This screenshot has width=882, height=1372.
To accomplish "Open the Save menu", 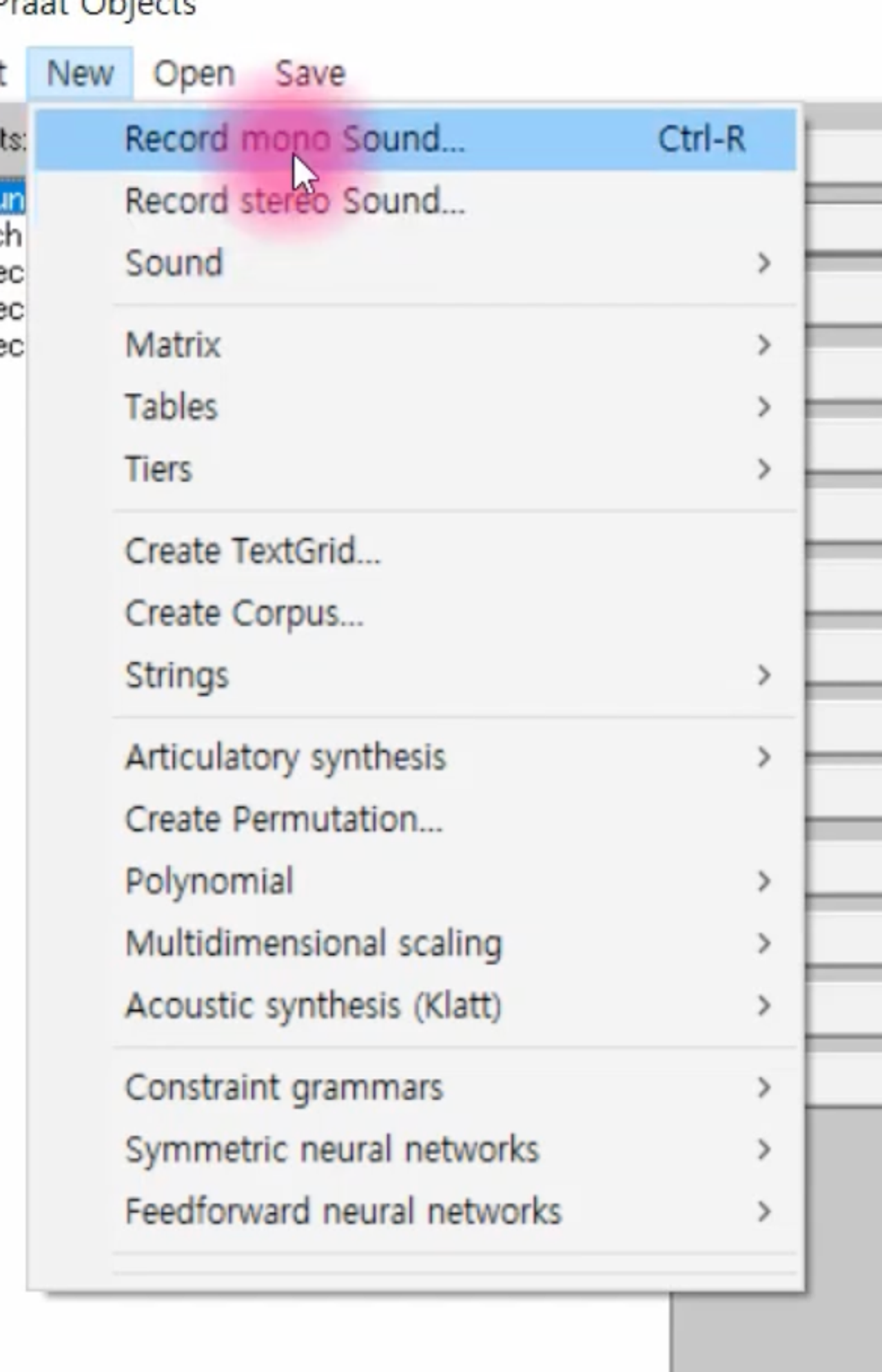I will point(310,73).
